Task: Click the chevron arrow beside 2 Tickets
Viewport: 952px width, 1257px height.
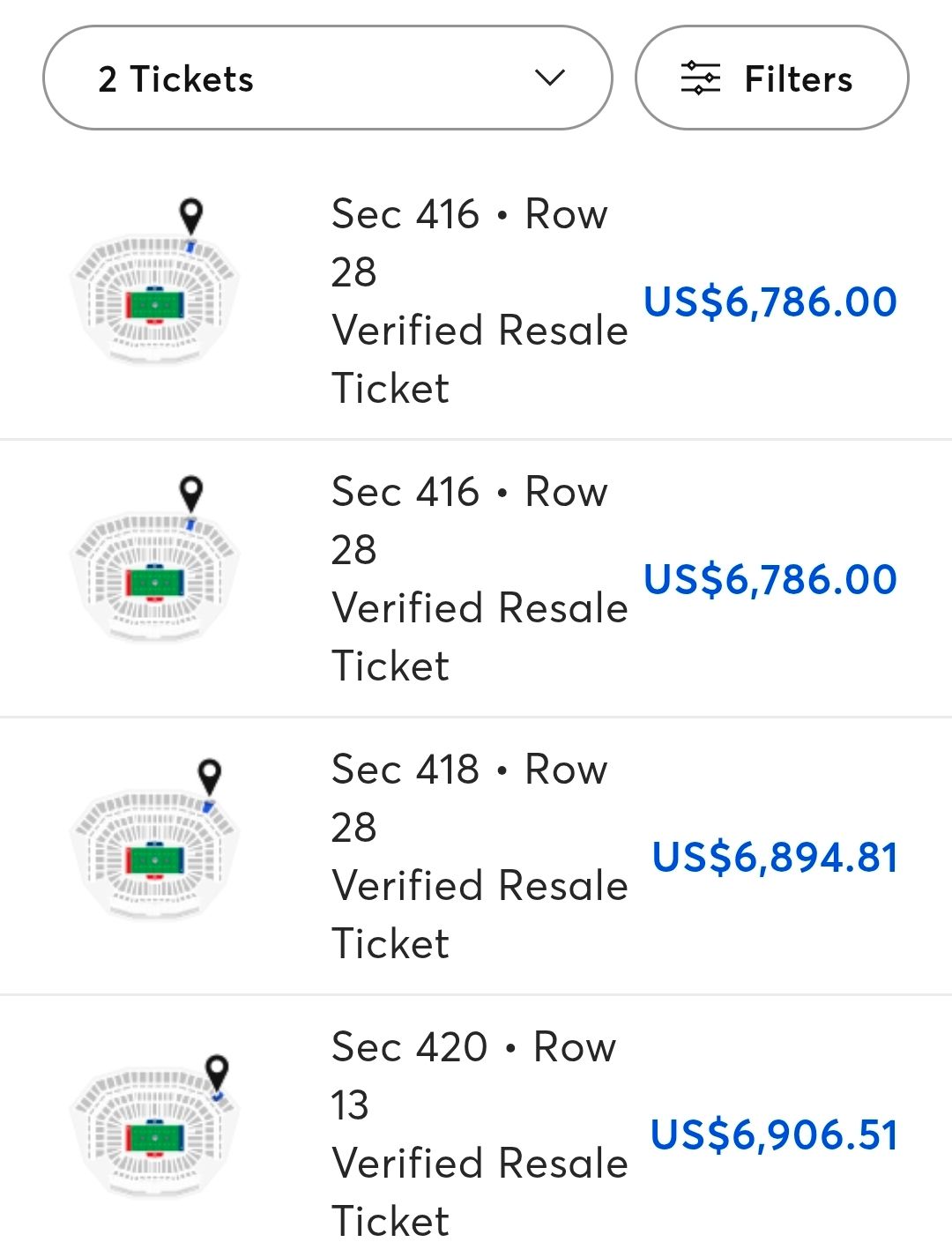Action: click(550, 78)
